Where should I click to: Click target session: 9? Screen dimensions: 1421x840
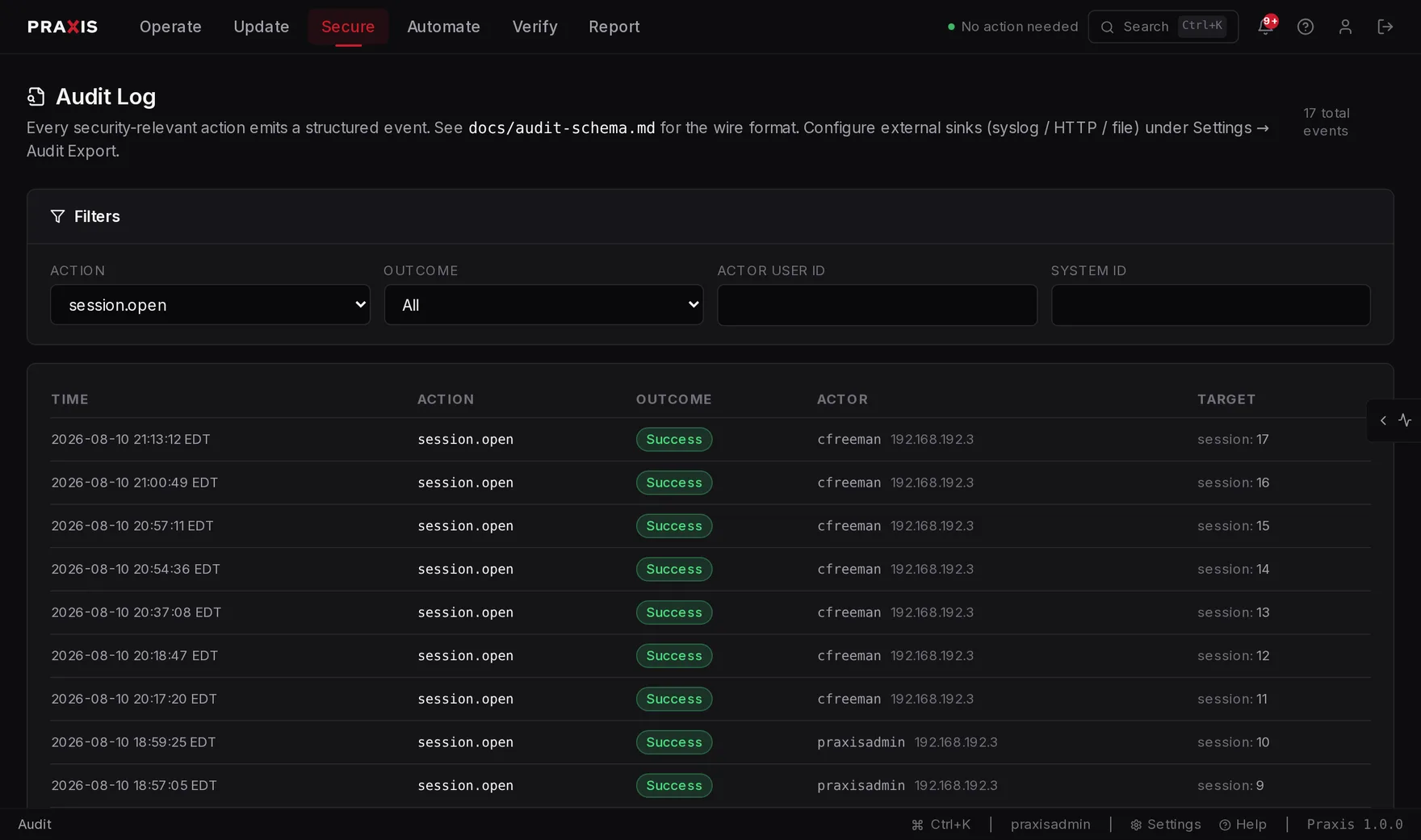coord(1230,786)
